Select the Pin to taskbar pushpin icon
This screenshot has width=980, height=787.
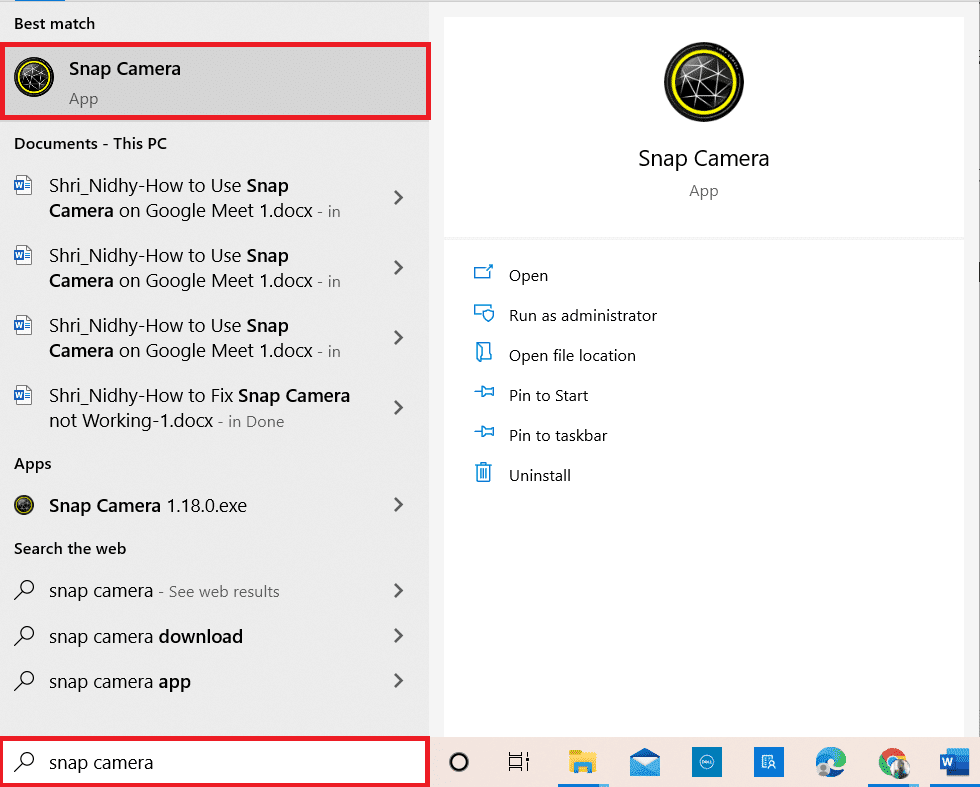[484, 435]
